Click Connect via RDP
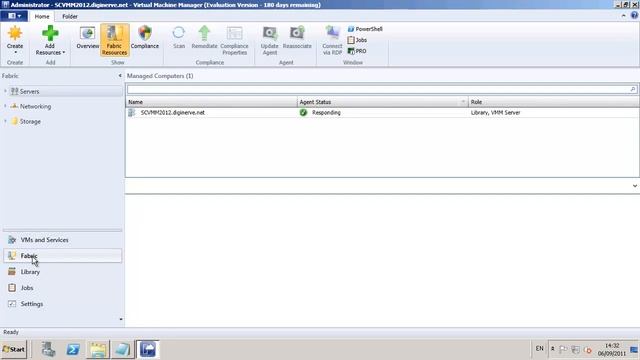Image resolution: width=640 pixels, height=360 pixels. click(x=332, y=40)
